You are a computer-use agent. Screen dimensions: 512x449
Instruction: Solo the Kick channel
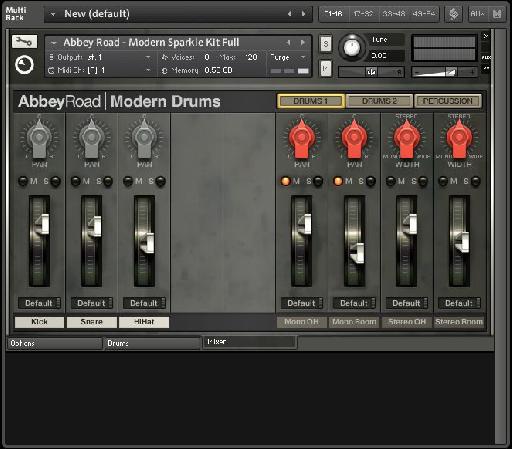click(55, 181)
